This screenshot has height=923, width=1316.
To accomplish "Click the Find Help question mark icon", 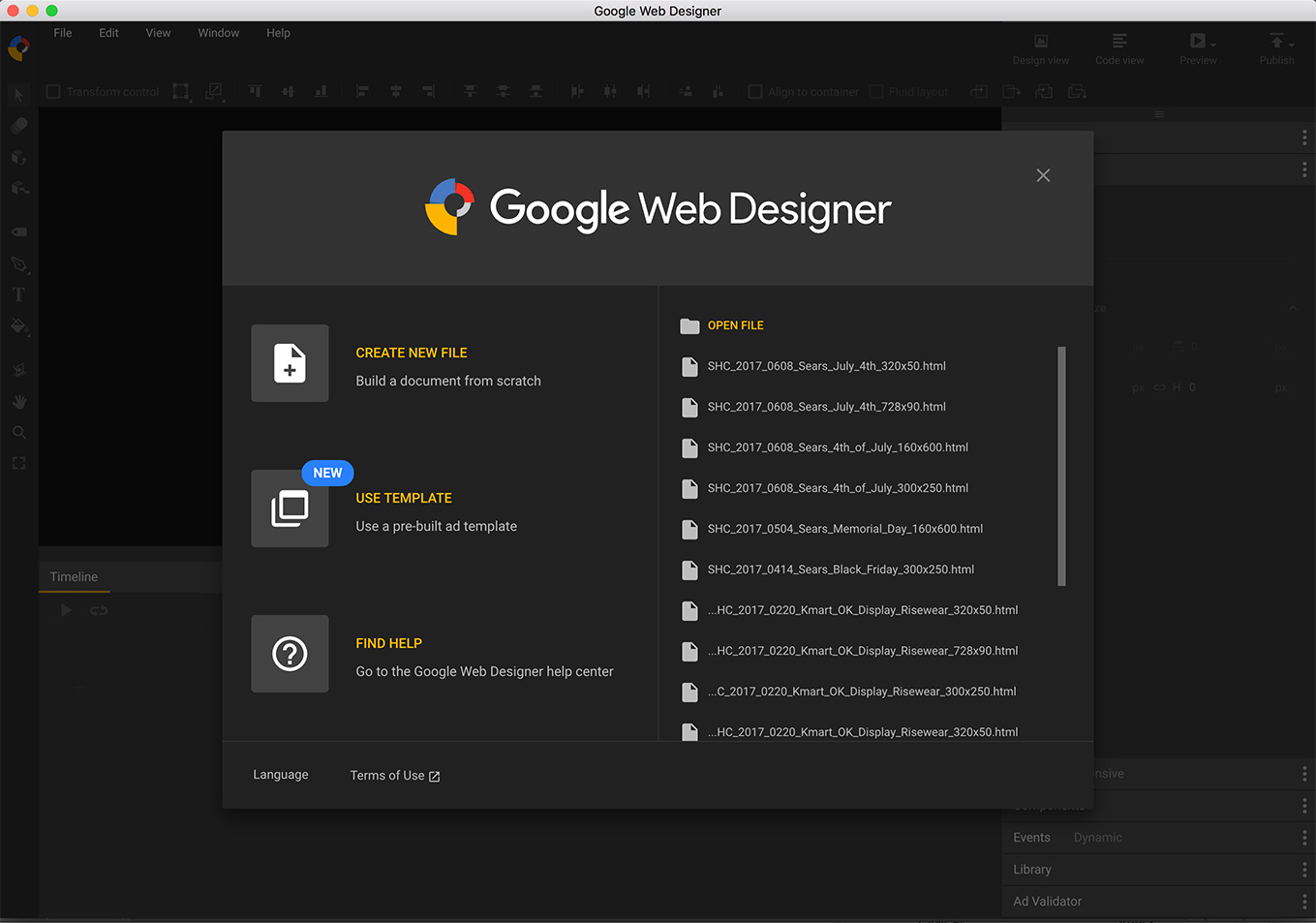I will [x=290, y=654].
